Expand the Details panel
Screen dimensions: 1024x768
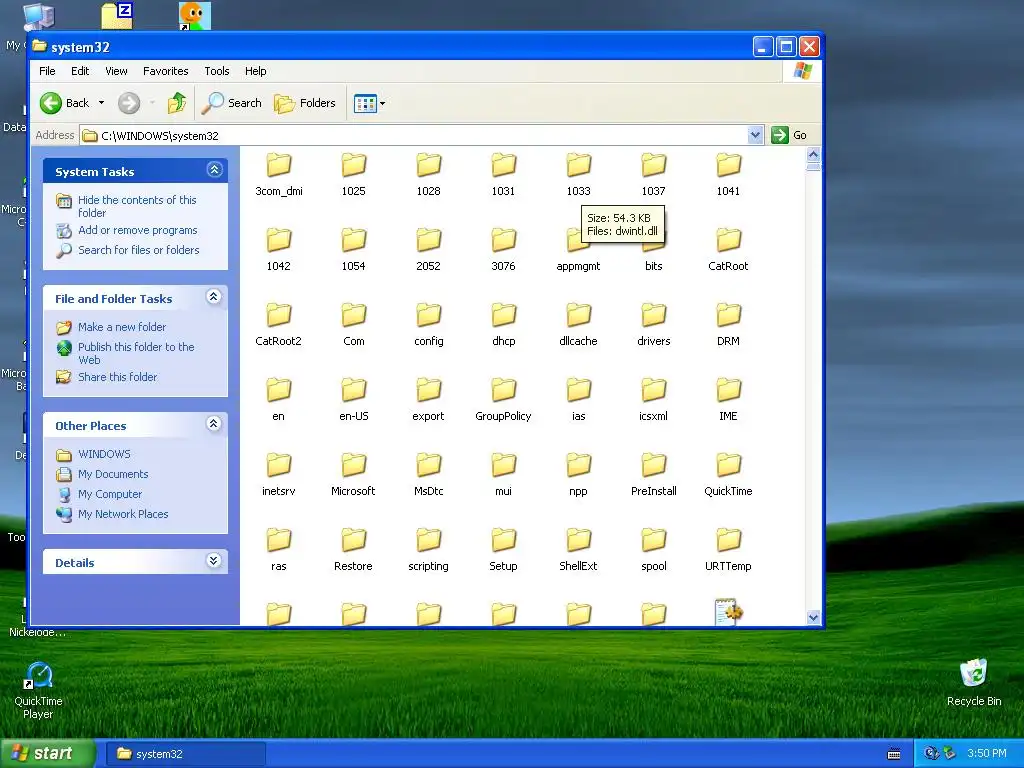214,561
